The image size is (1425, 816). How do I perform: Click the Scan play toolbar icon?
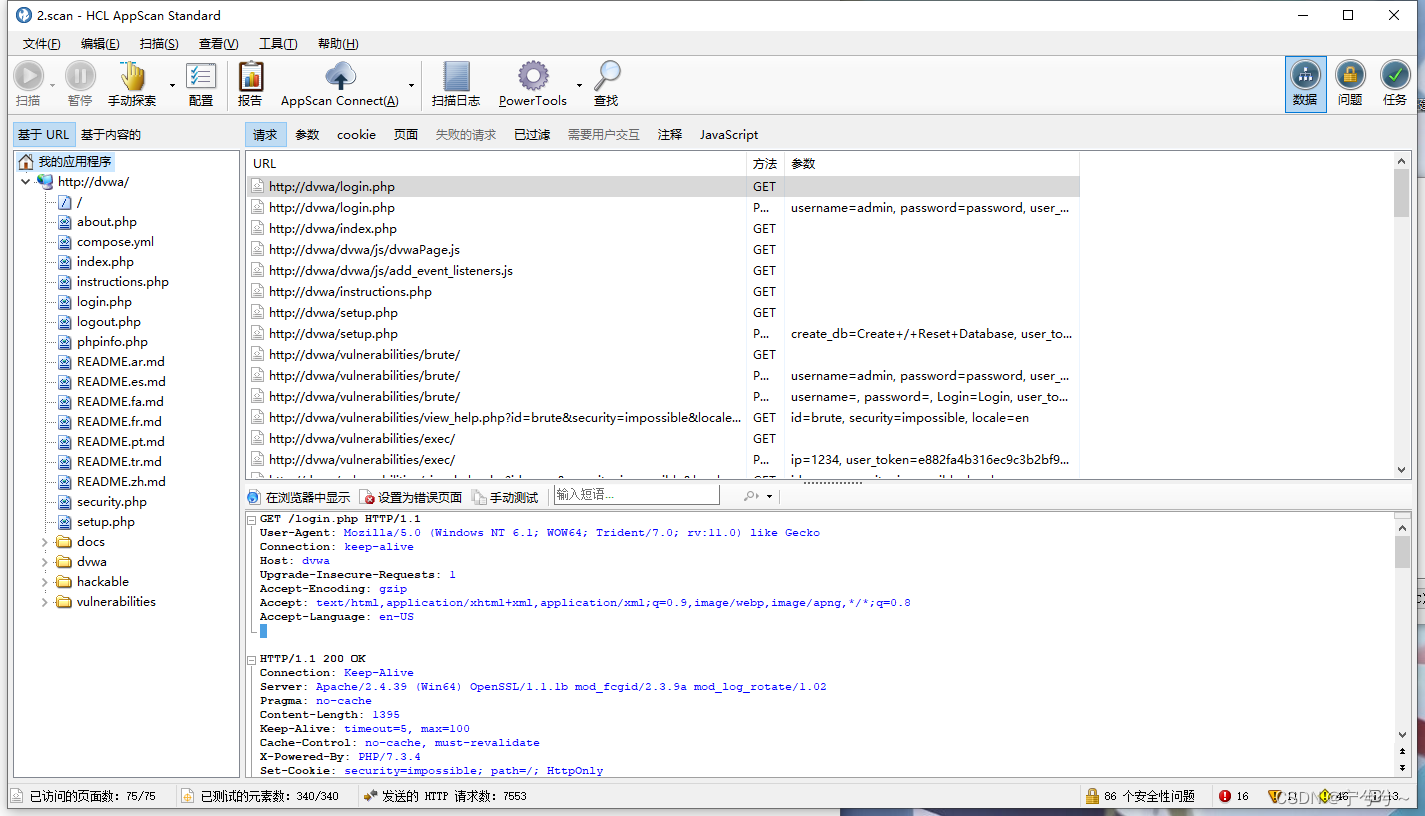pyautogui.click(x=28, y=76)
